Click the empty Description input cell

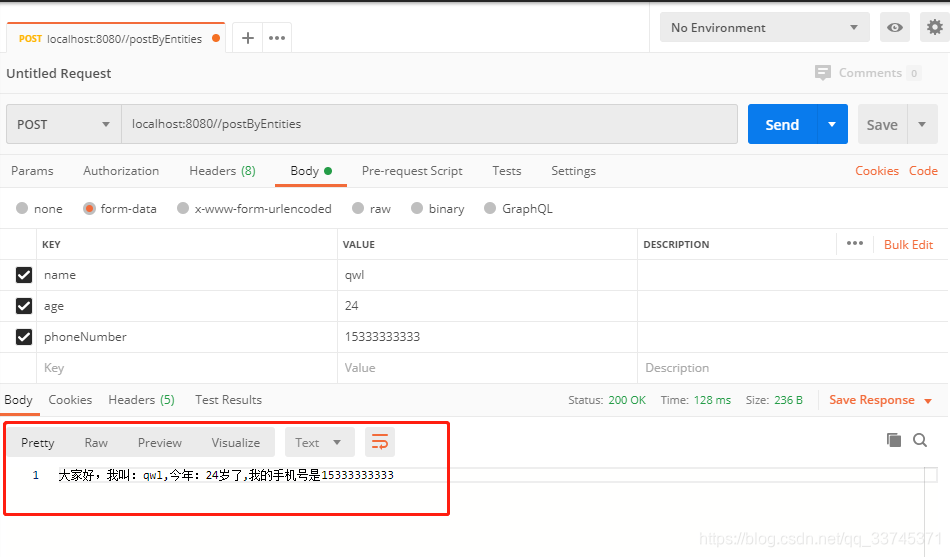(x=792, y=368)
